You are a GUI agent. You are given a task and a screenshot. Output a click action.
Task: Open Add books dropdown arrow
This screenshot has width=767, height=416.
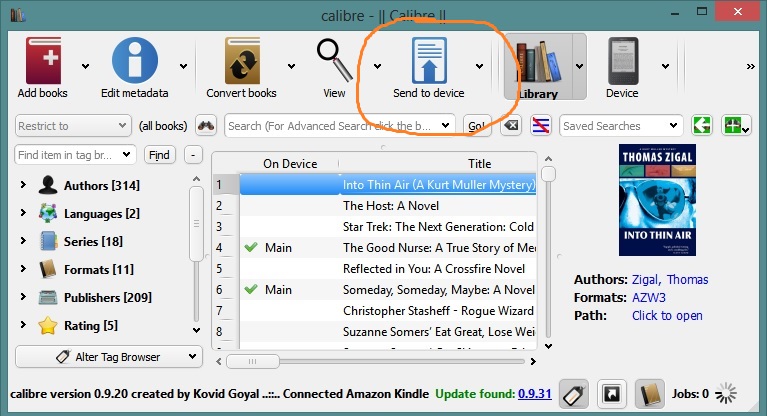tap(86, 66)
